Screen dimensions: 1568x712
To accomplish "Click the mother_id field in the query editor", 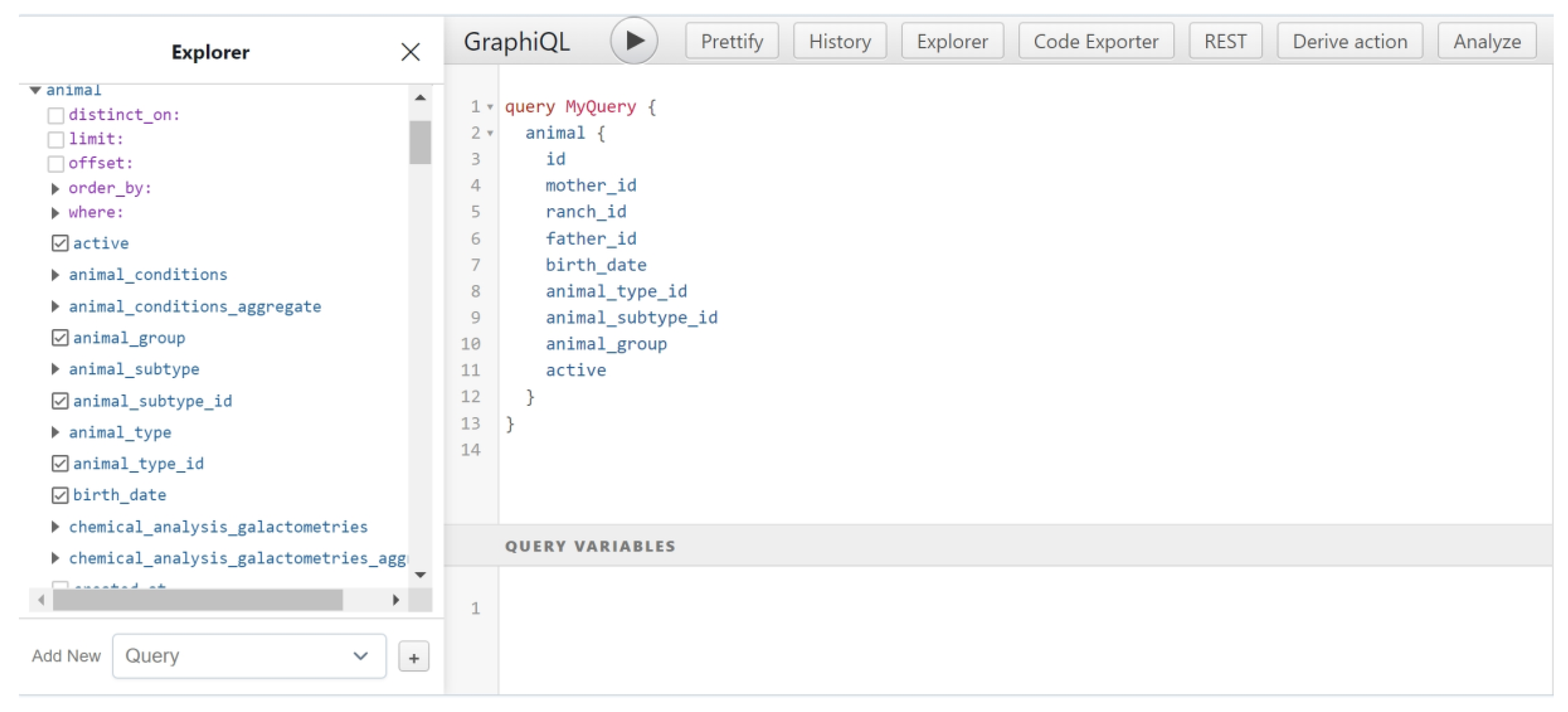I will 591,186.
